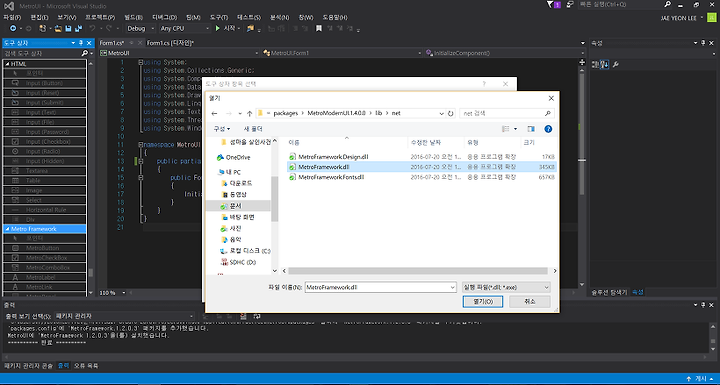720x385 pixels.
Task: Pin the Toolbox panel with the pushpin icon
Action: [81, 43]
